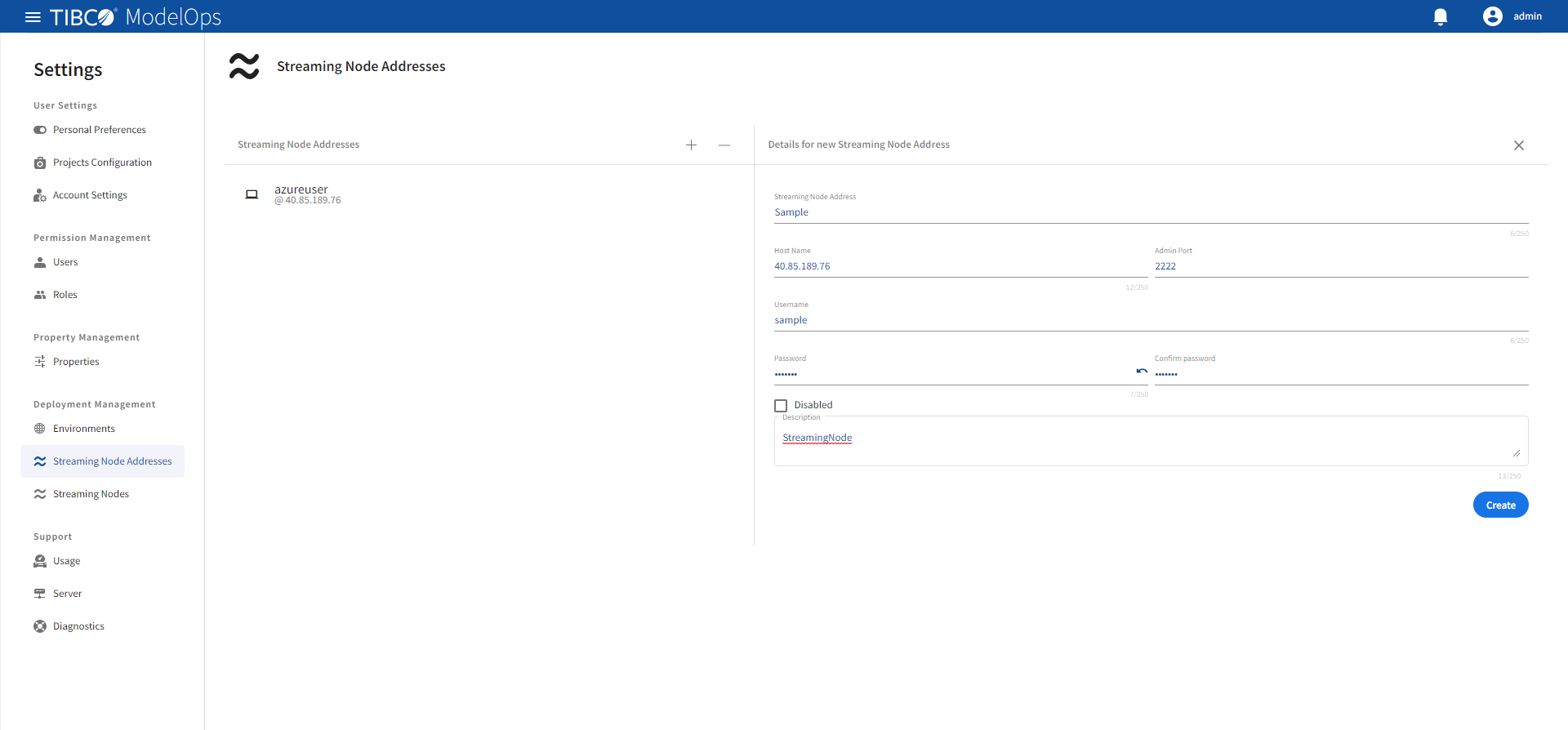Open the Diagnostics page
The height and width of the screenshot is (730, 1568).
(78, 626)
